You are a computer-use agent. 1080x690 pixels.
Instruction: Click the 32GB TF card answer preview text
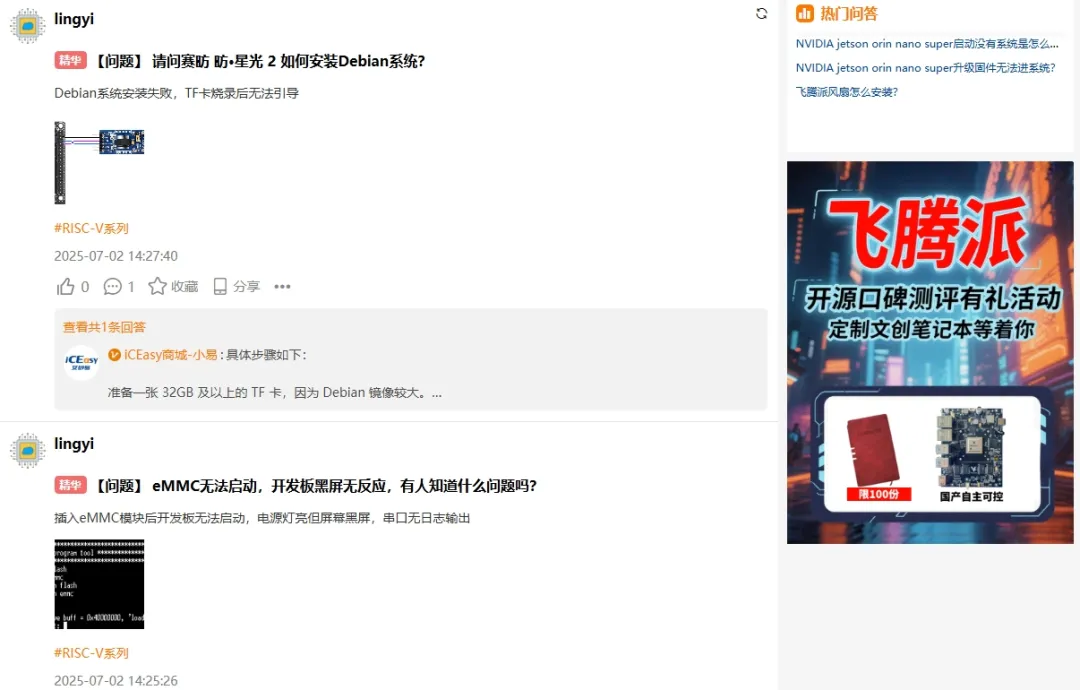(275, 393)
